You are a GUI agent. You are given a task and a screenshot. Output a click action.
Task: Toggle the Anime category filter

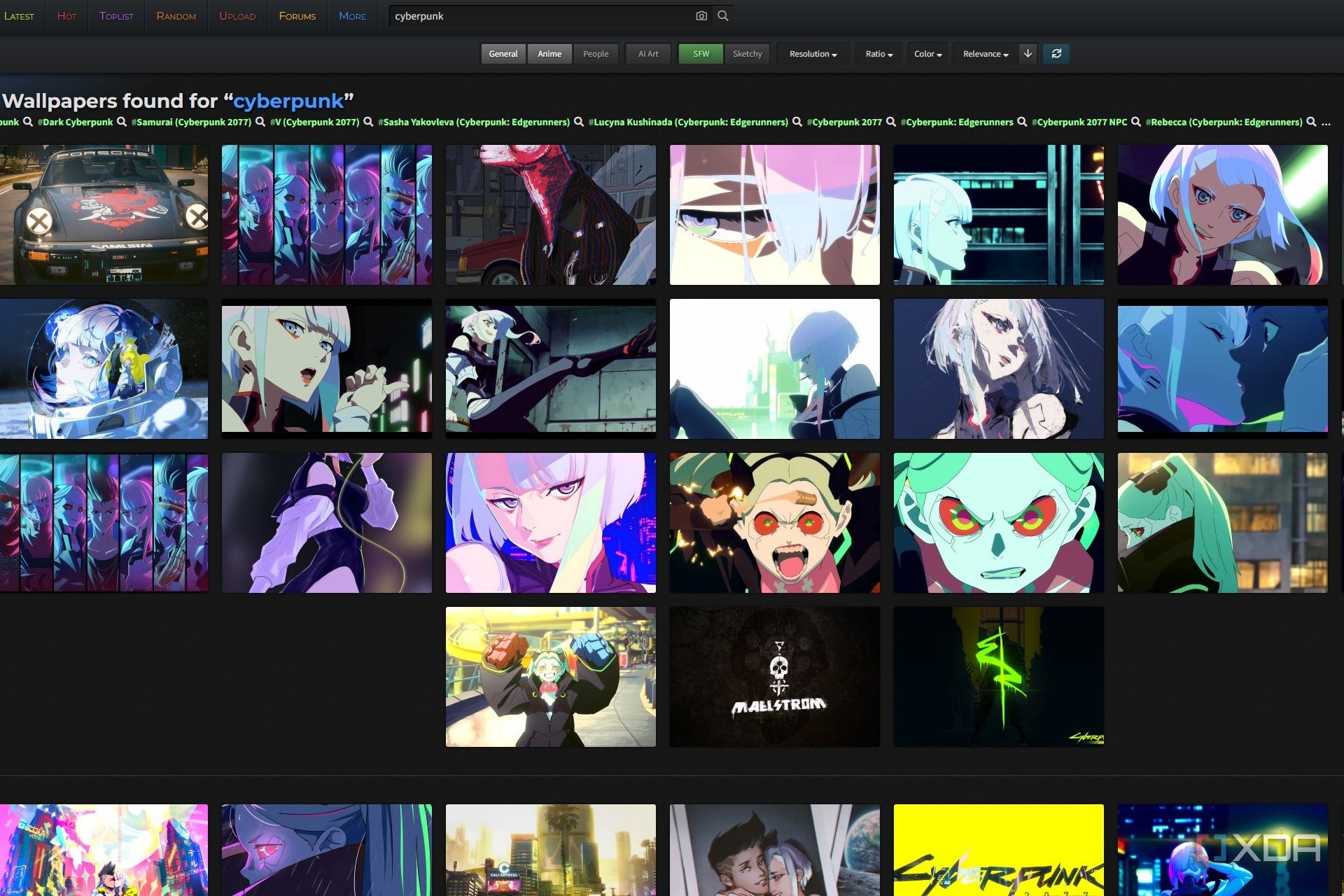(x=549, y=54)
